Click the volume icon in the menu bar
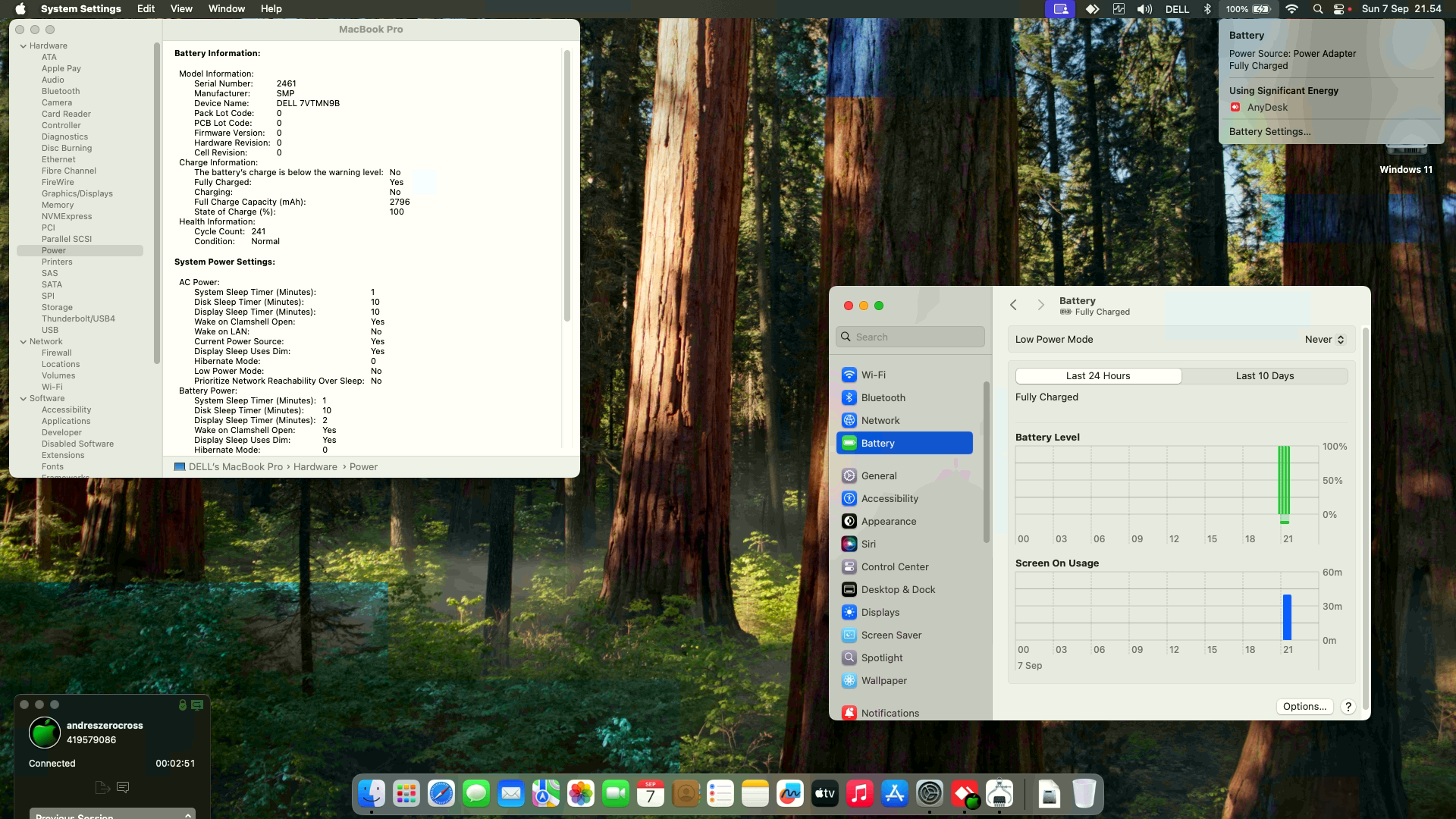 (x=1145, y=9)
